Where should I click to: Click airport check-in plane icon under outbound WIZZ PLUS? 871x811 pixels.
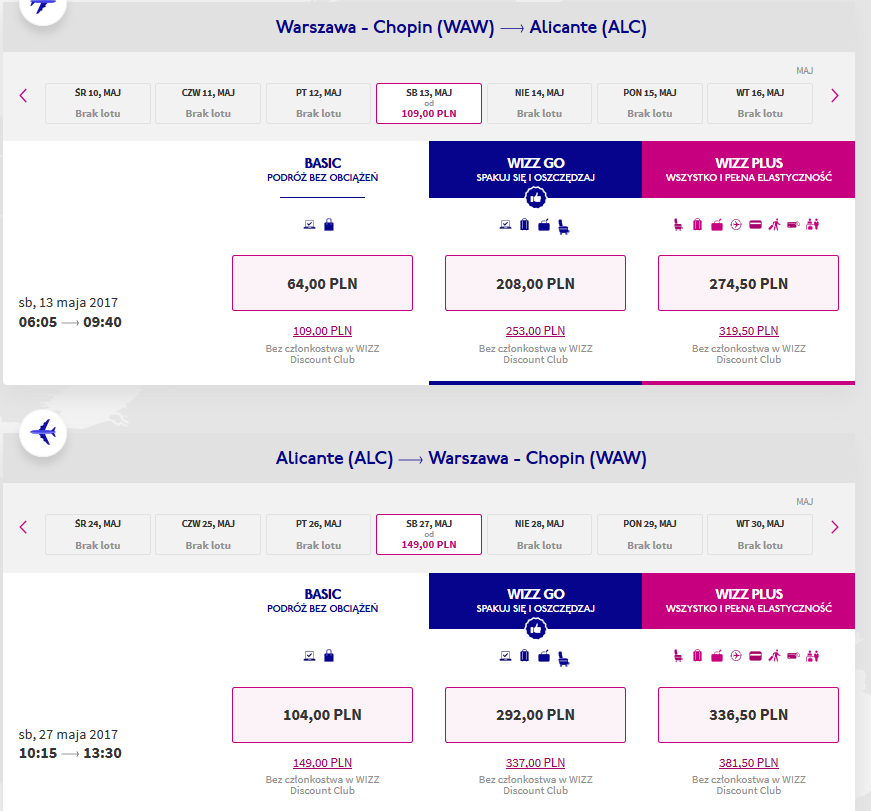coord(736,224)
